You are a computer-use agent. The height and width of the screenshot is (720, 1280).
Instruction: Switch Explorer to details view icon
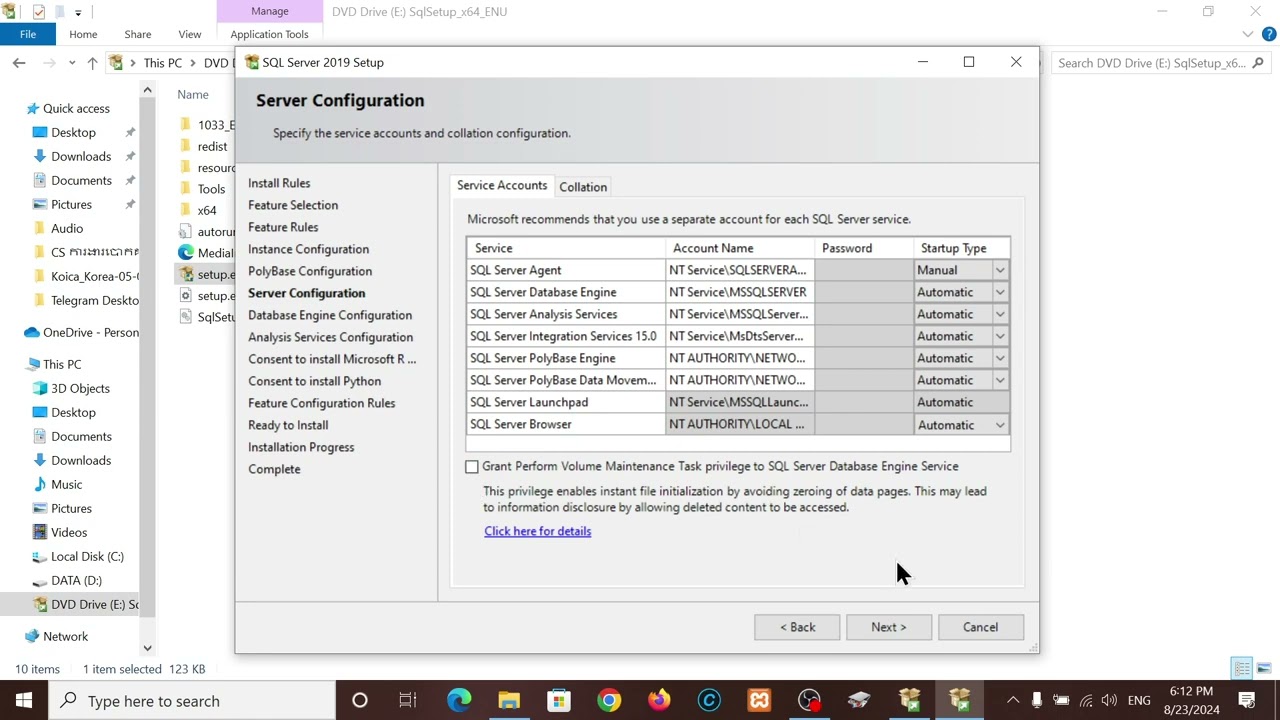point(1242,668)
